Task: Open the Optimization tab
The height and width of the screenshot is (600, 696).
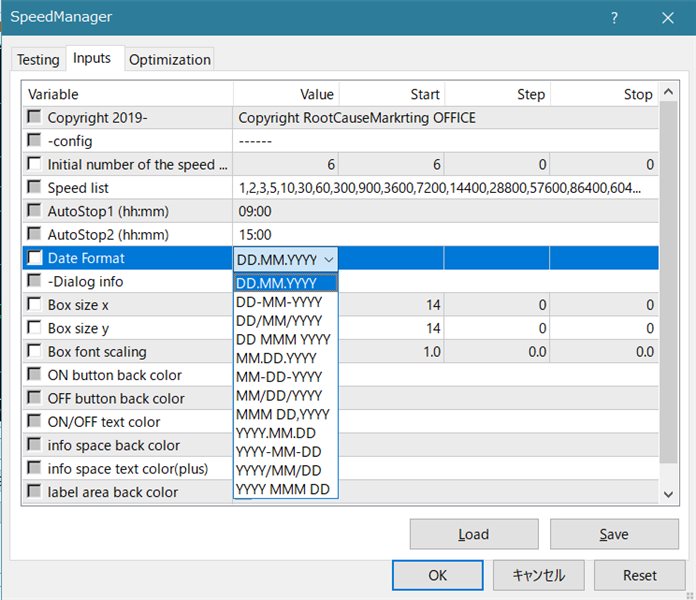Action: pos(170,59)
